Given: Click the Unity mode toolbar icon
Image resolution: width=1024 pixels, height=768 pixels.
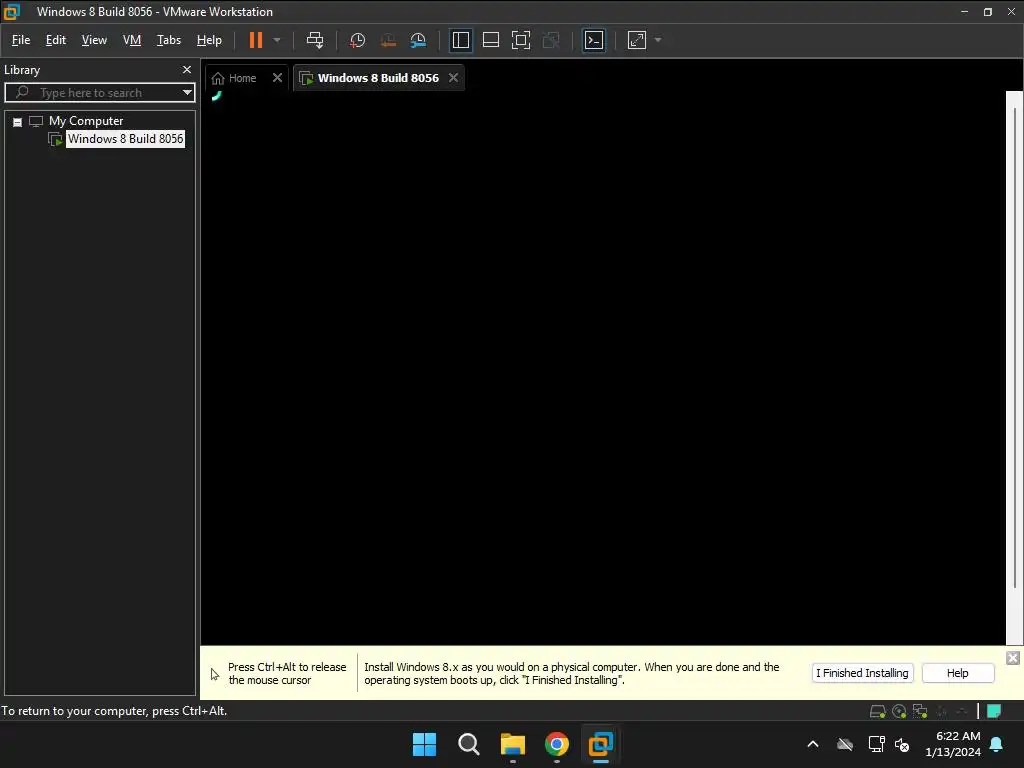Looking at the screenshot, I should coord(551,40).
